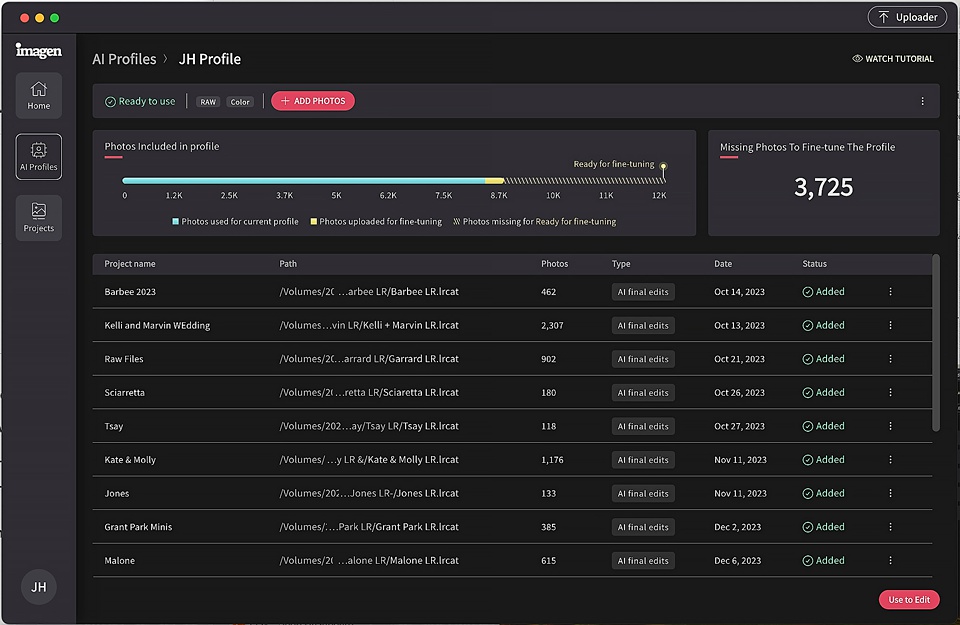The image size is (960, 625).
Task: Open Projects from the sidebar
Action: tap(39, 218)
